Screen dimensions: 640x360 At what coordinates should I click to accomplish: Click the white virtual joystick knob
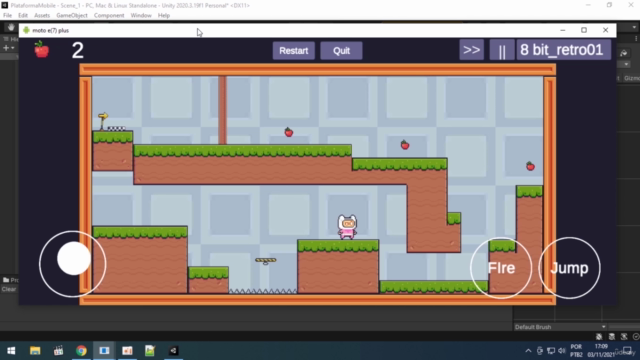[x=74, y=258]
